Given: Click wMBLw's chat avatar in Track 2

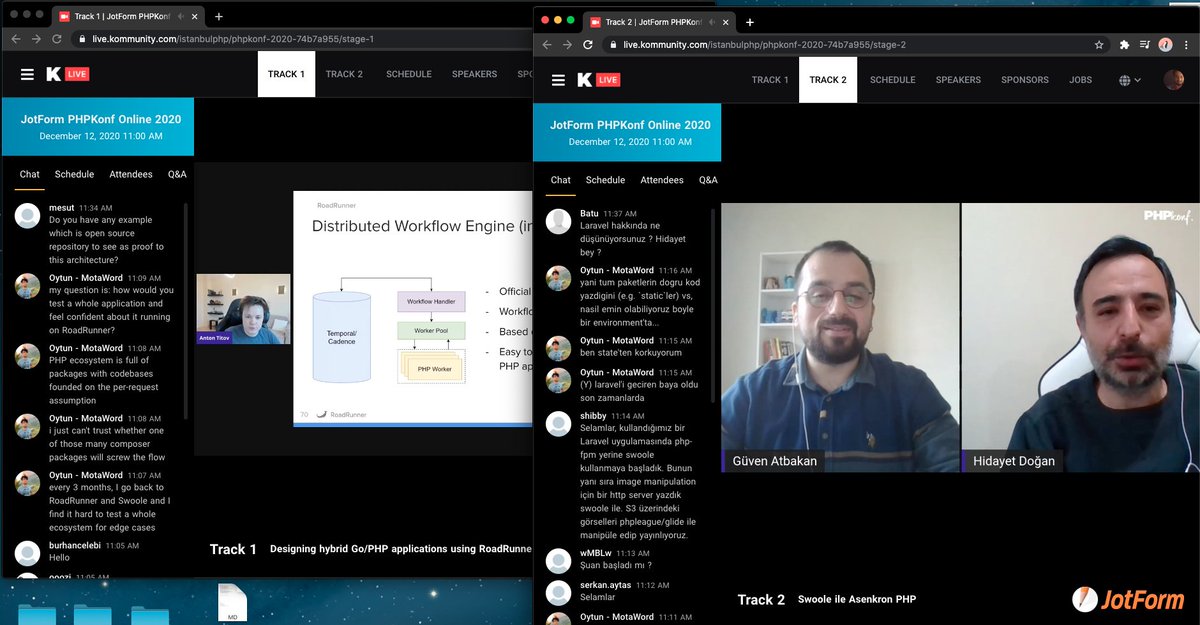Looking at the screenshot, I should tap(558, 560).
